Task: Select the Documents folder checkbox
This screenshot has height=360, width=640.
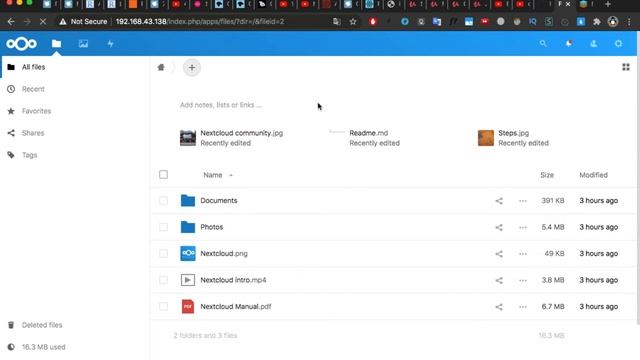Action: [163, 201]
